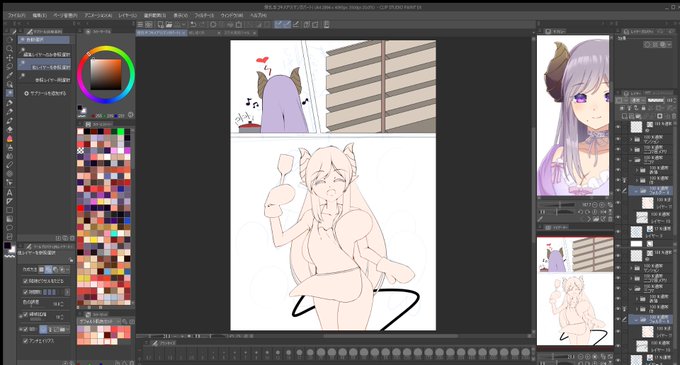Click the Undo arrow in the command bar
The image size is (680, 365).
click(193, 24)
